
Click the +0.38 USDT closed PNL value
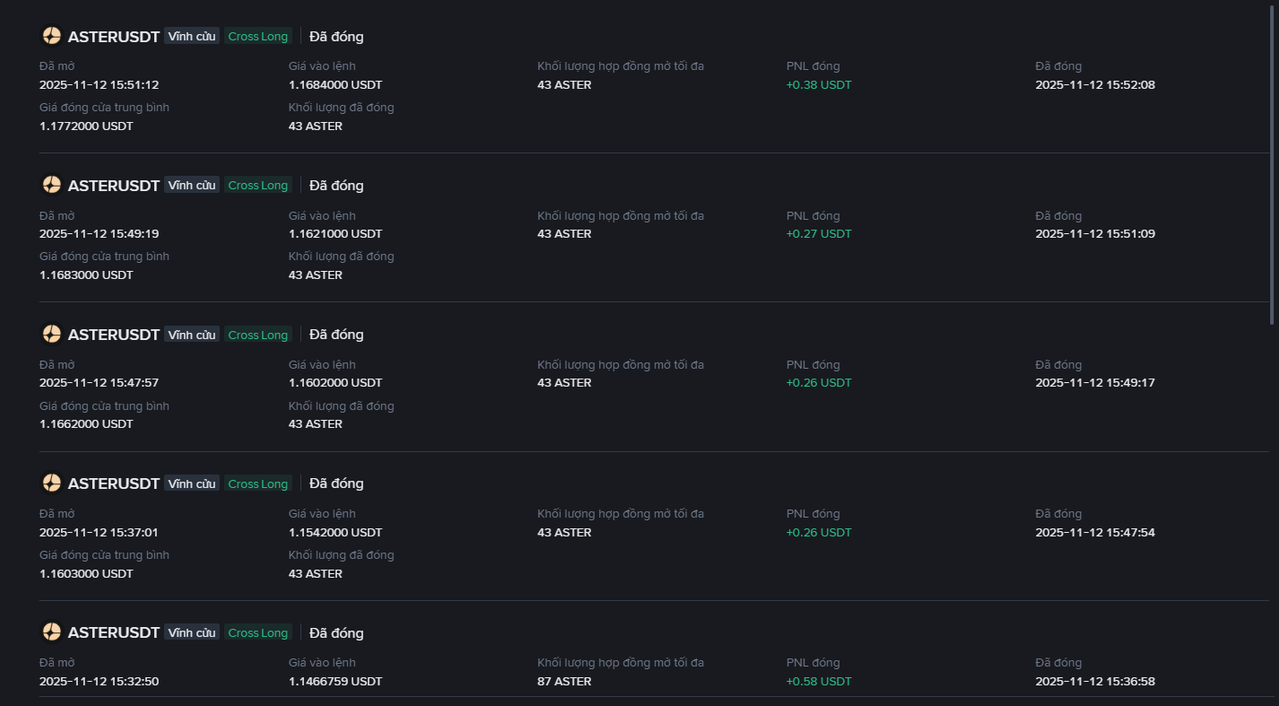(819, 85)
